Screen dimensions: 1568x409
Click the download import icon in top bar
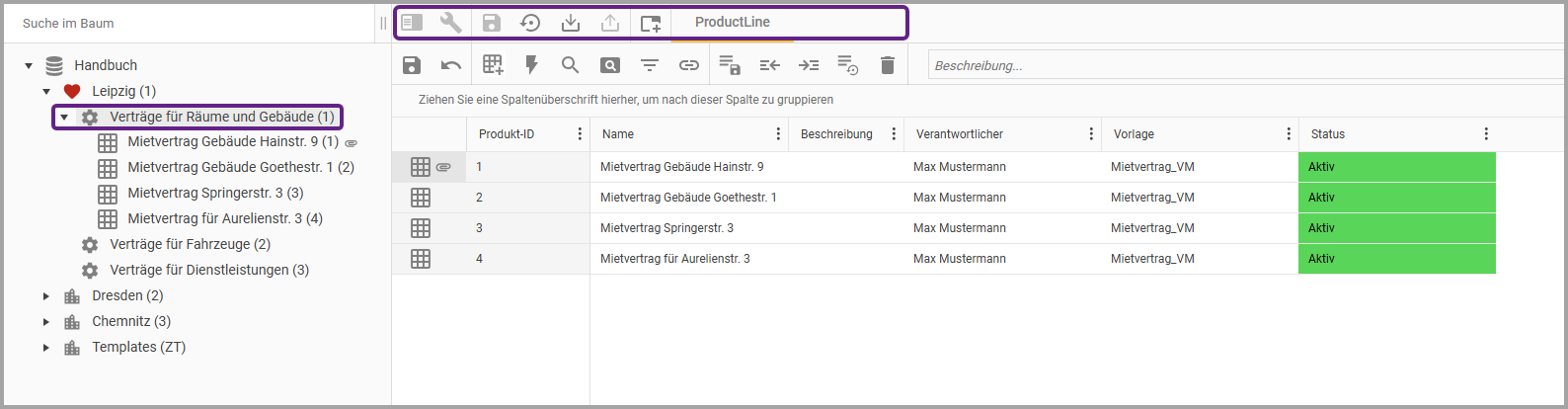coord(570,23)
